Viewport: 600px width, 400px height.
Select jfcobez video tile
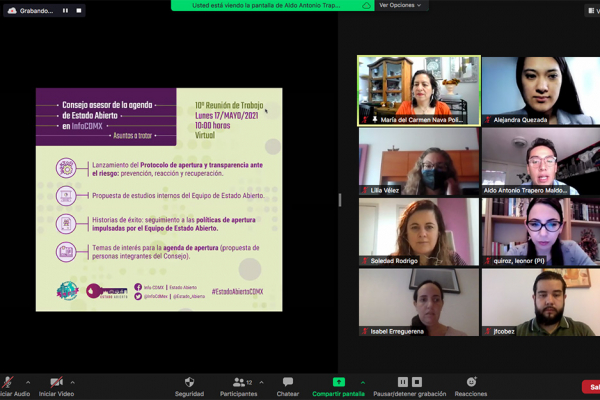click(541, 302)
